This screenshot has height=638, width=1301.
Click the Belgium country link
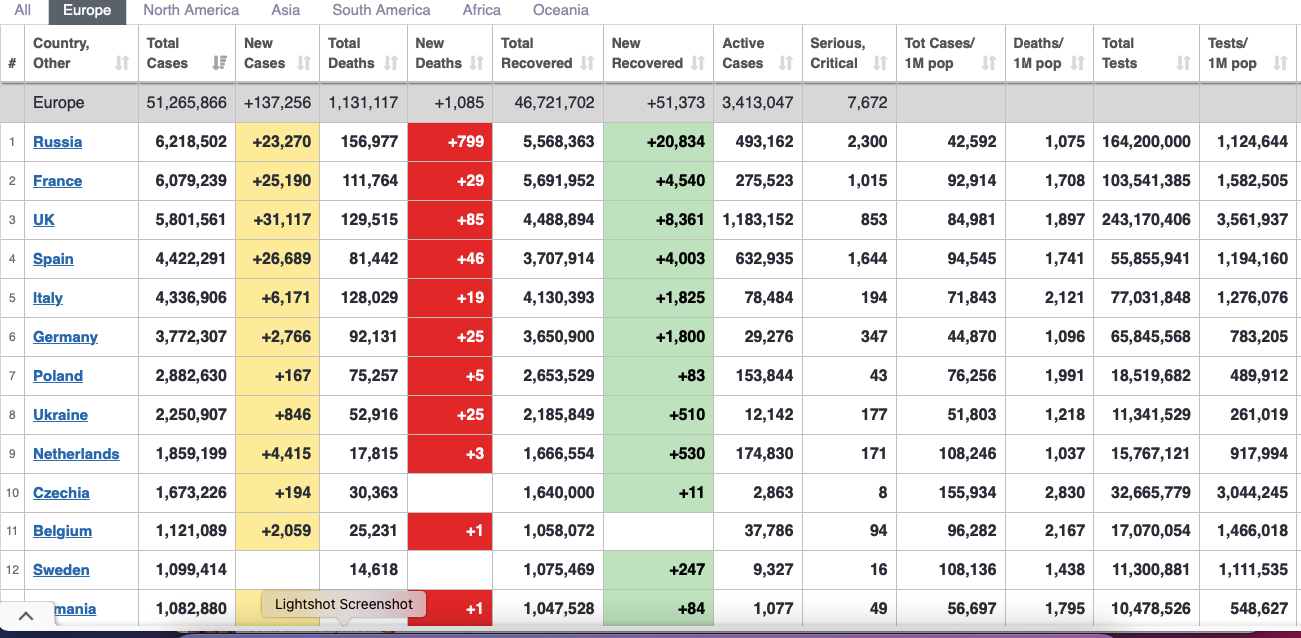point(62,531)
